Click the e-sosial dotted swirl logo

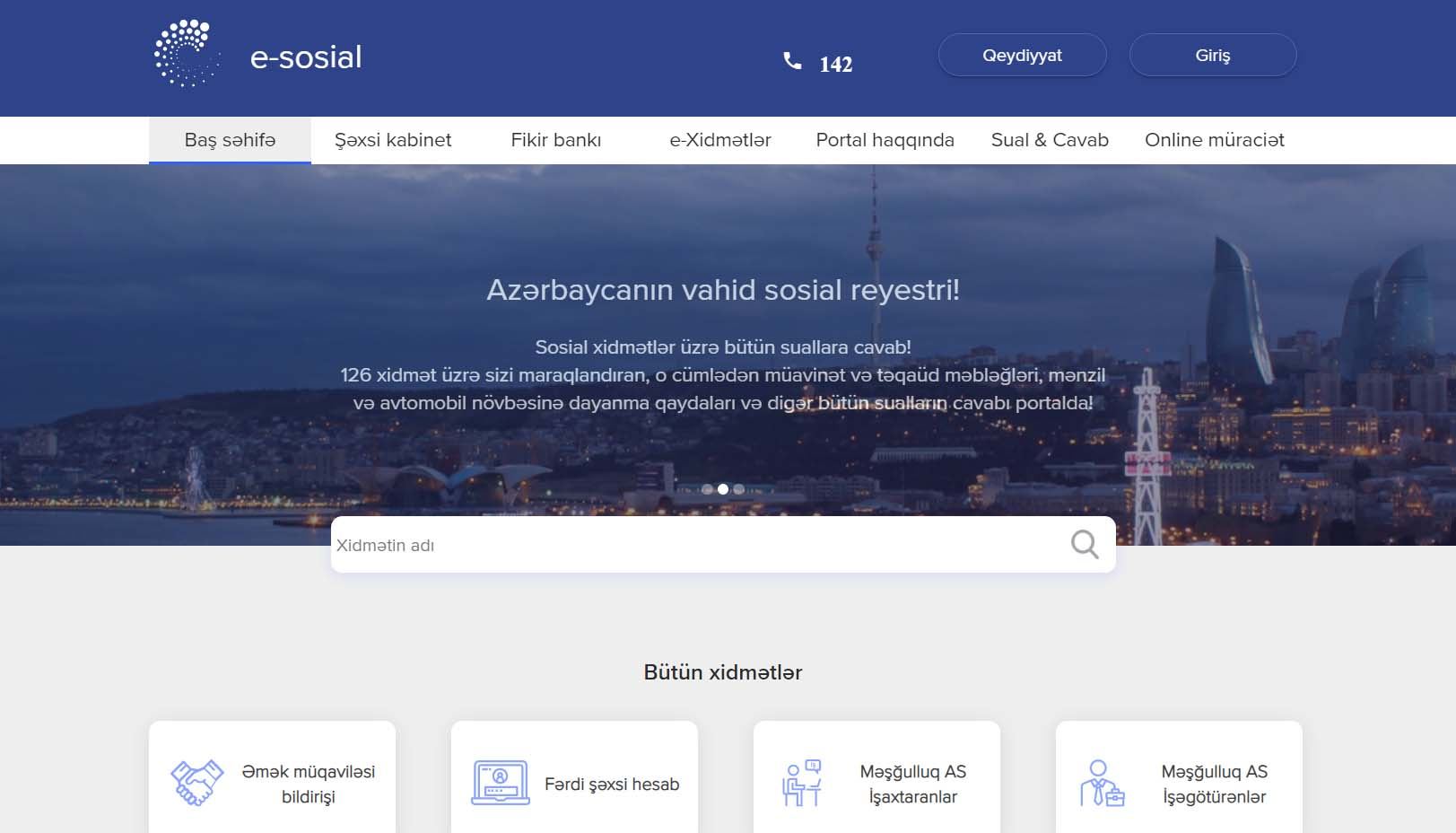click(187, 55)
